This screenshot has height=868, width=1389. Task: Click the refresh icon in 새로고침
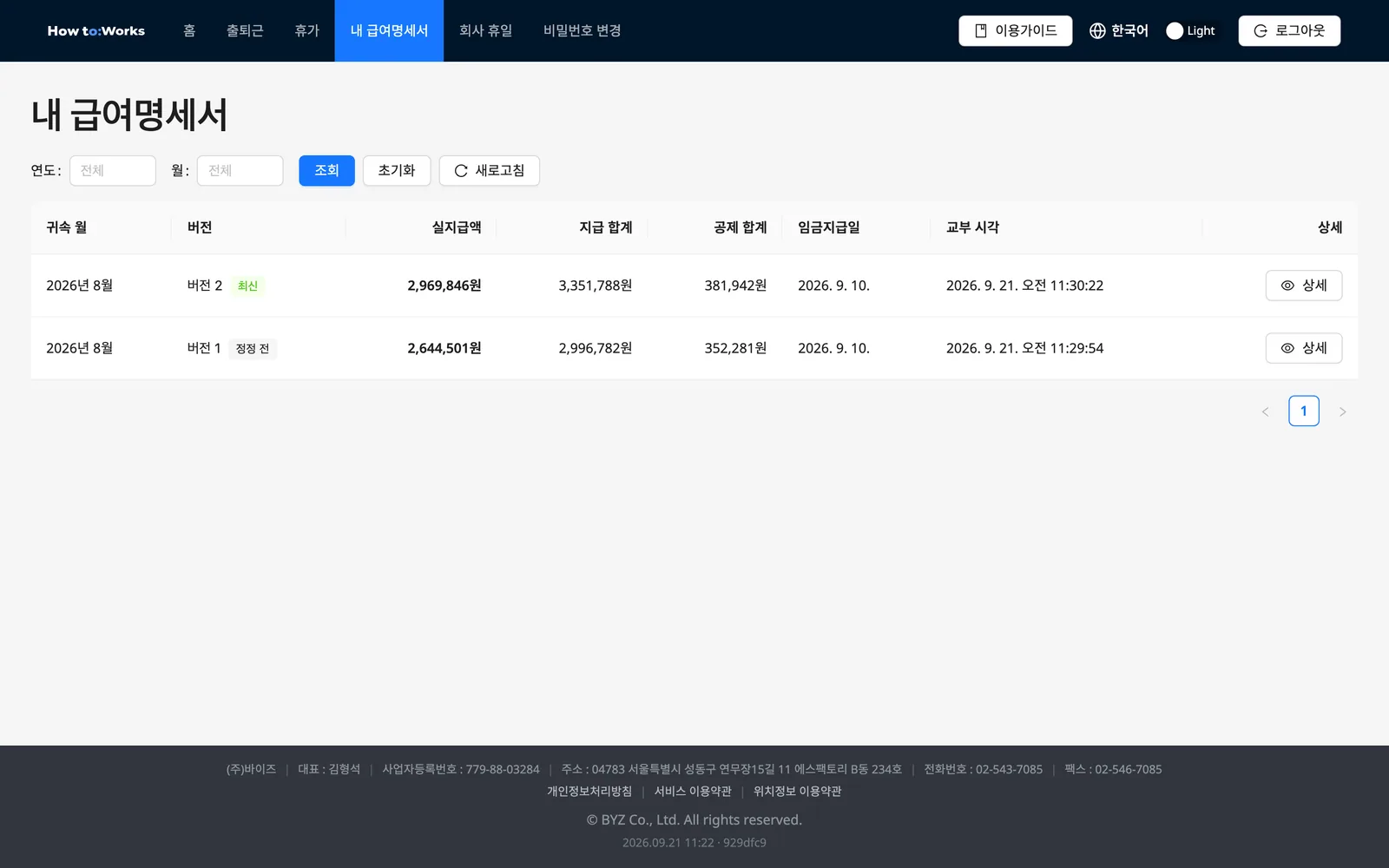tap(461, 171)
